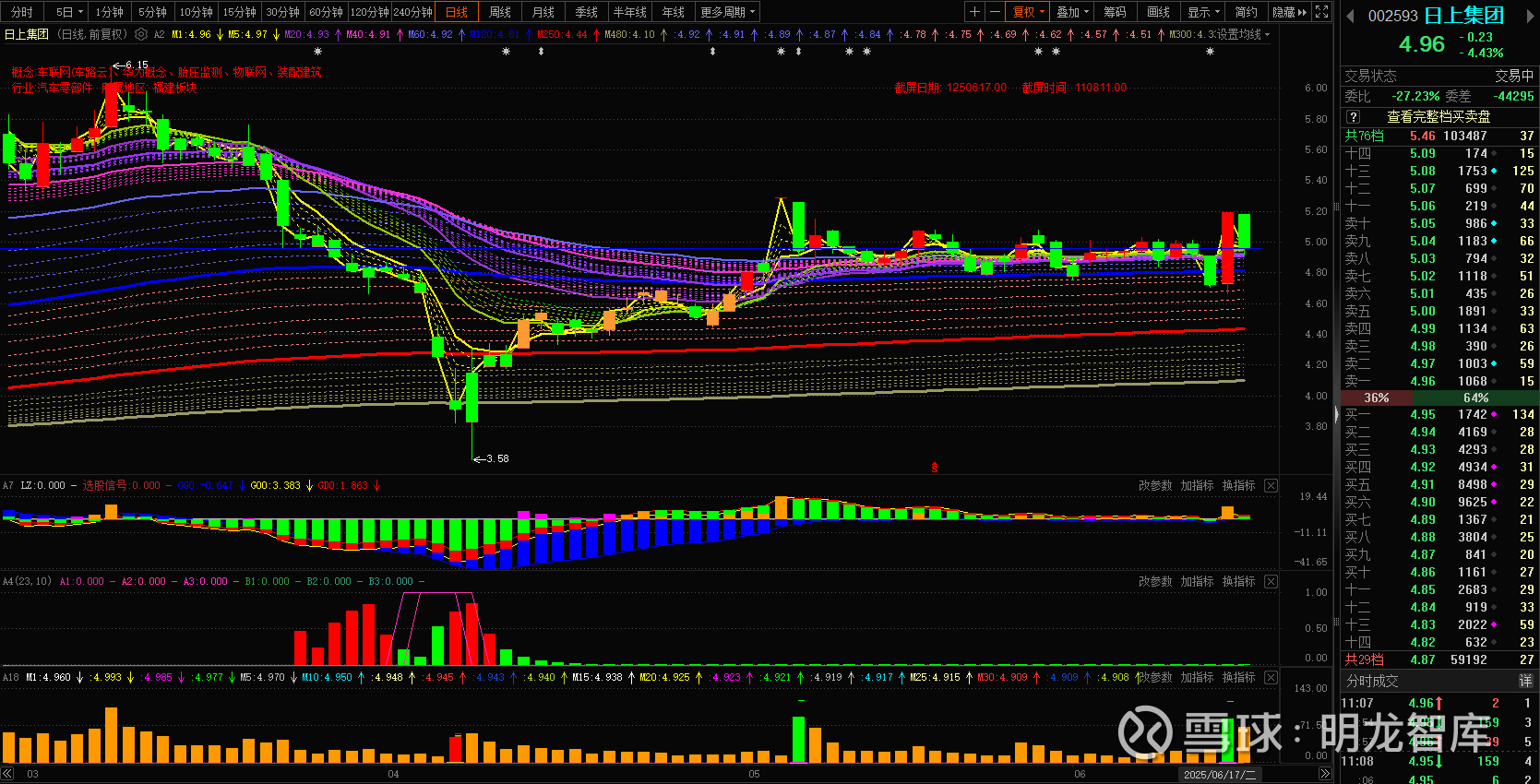Toggle fullscreen chart icon
The image size is (1540, 784).
pyautogui.click(x=1321, y=12)
